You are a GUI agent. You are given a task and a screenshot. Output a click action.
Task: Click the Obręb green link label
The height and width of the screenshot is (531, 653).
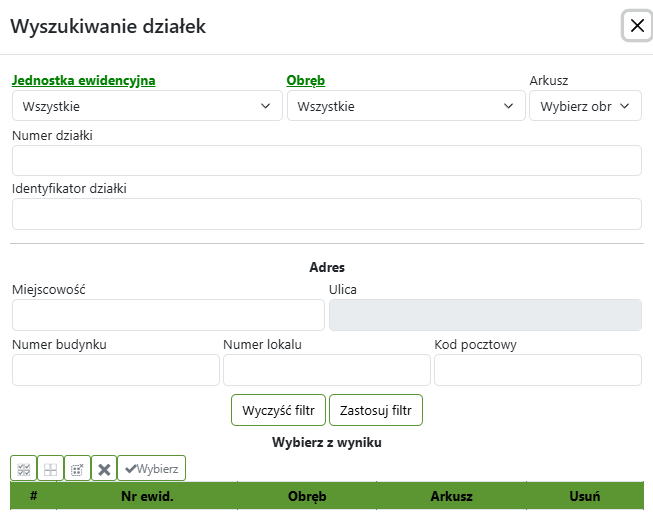pyautogui.click(x=306, y=81)
